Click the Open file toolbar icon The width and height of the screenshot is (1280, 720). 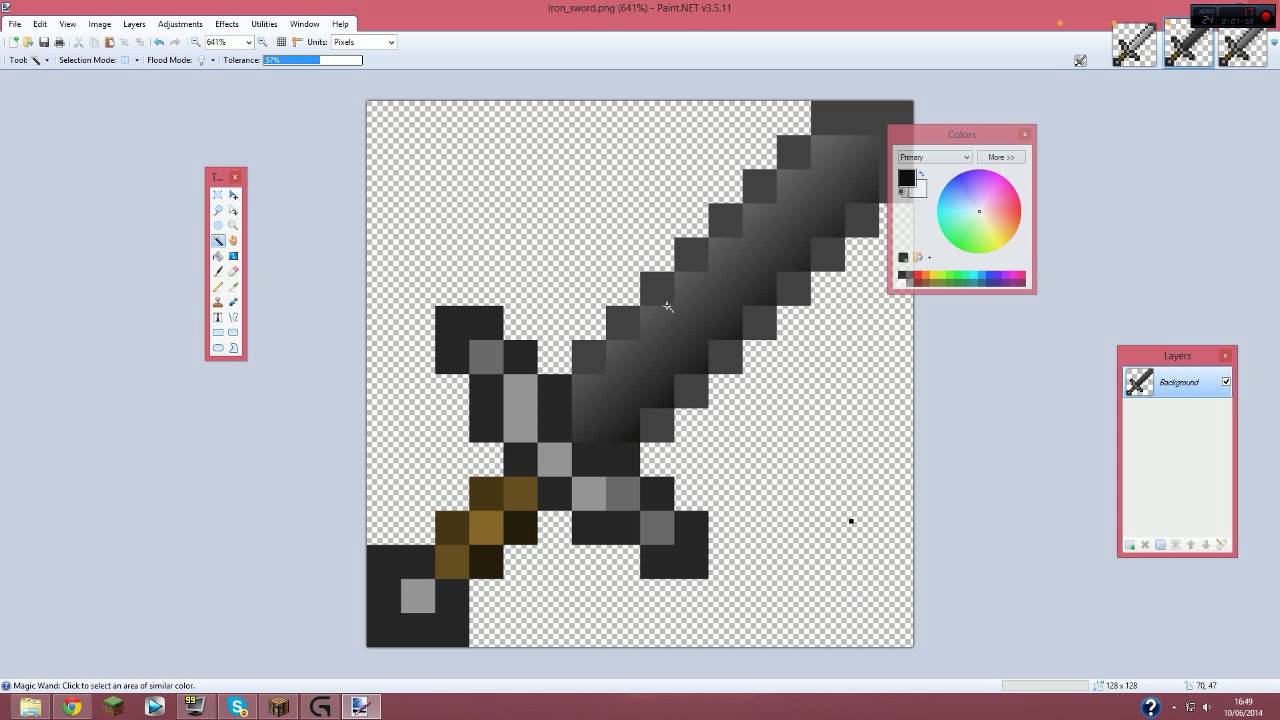(28, 42)
